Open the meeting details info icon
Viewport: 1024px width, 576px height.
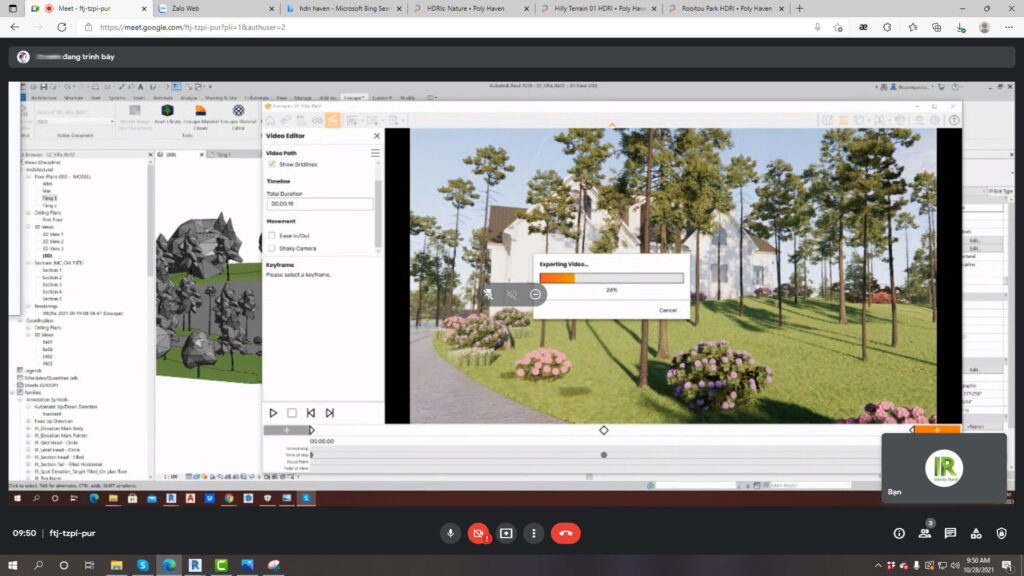point(899,533)
